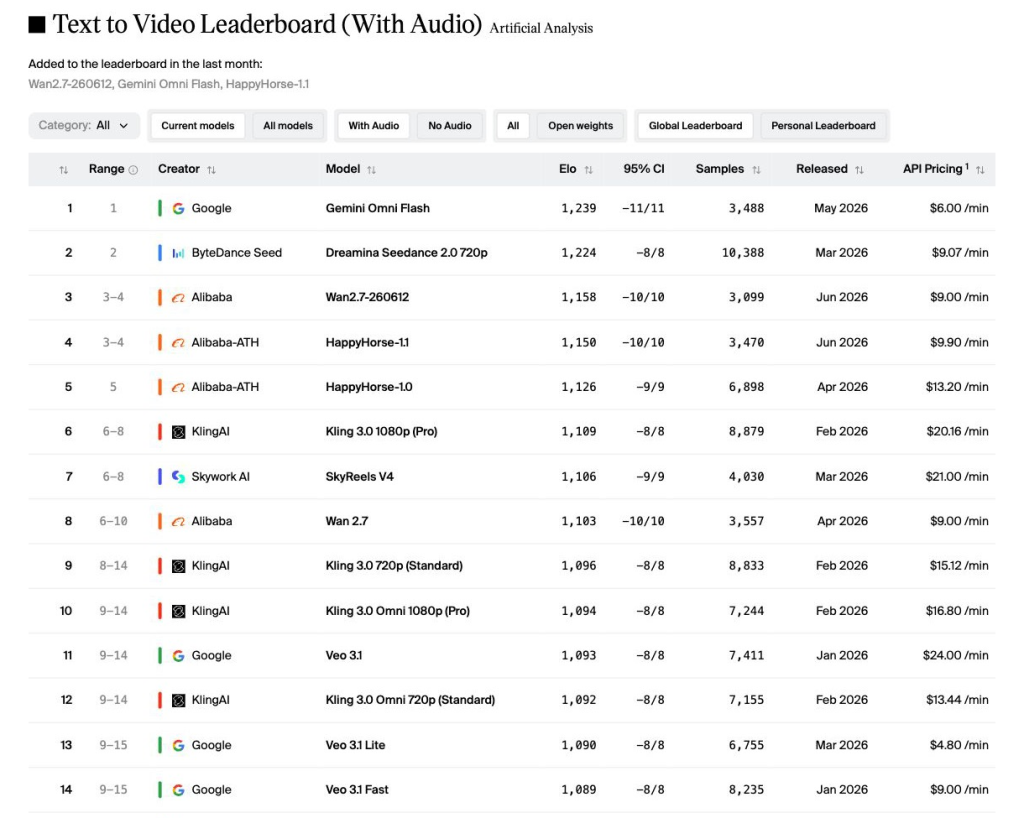Click KlingAI logo in Kling 3.0 1080p (Pro) row
1024x818 pixels.
[178, 432]
